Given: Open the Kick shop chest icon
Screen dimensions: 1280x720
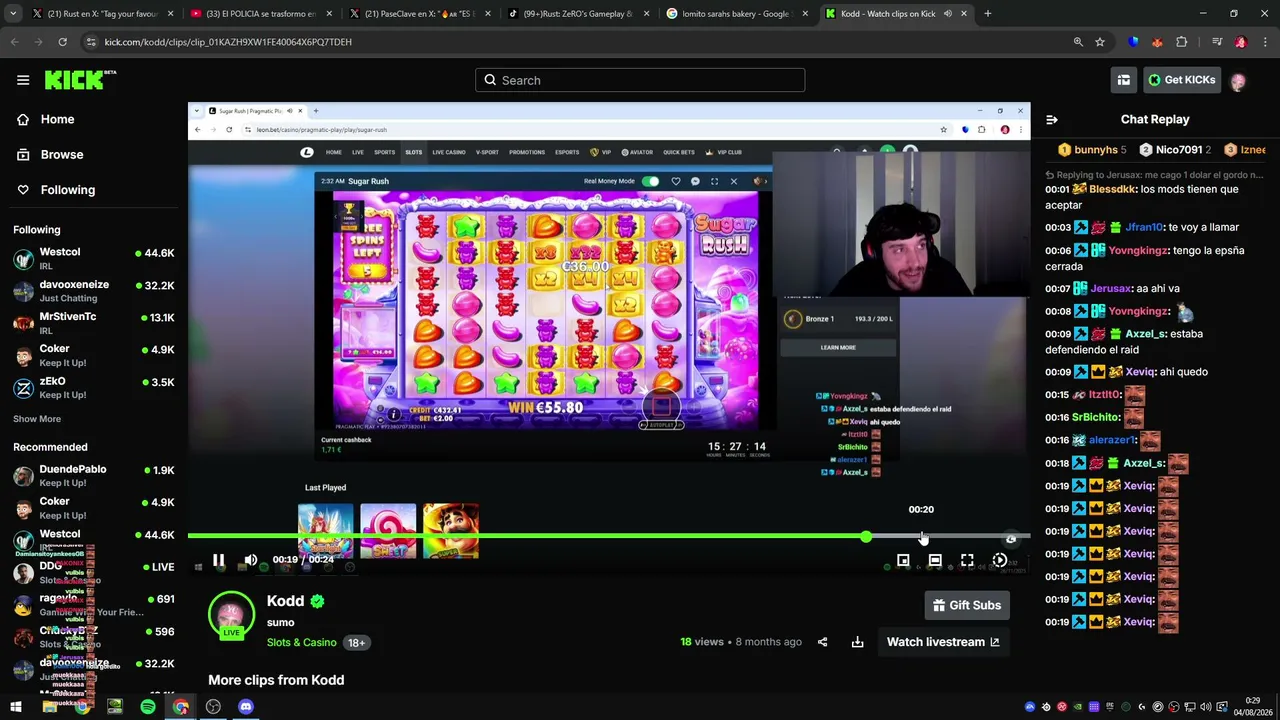Looking at the screenshot, I should (x=1124, y=80).
